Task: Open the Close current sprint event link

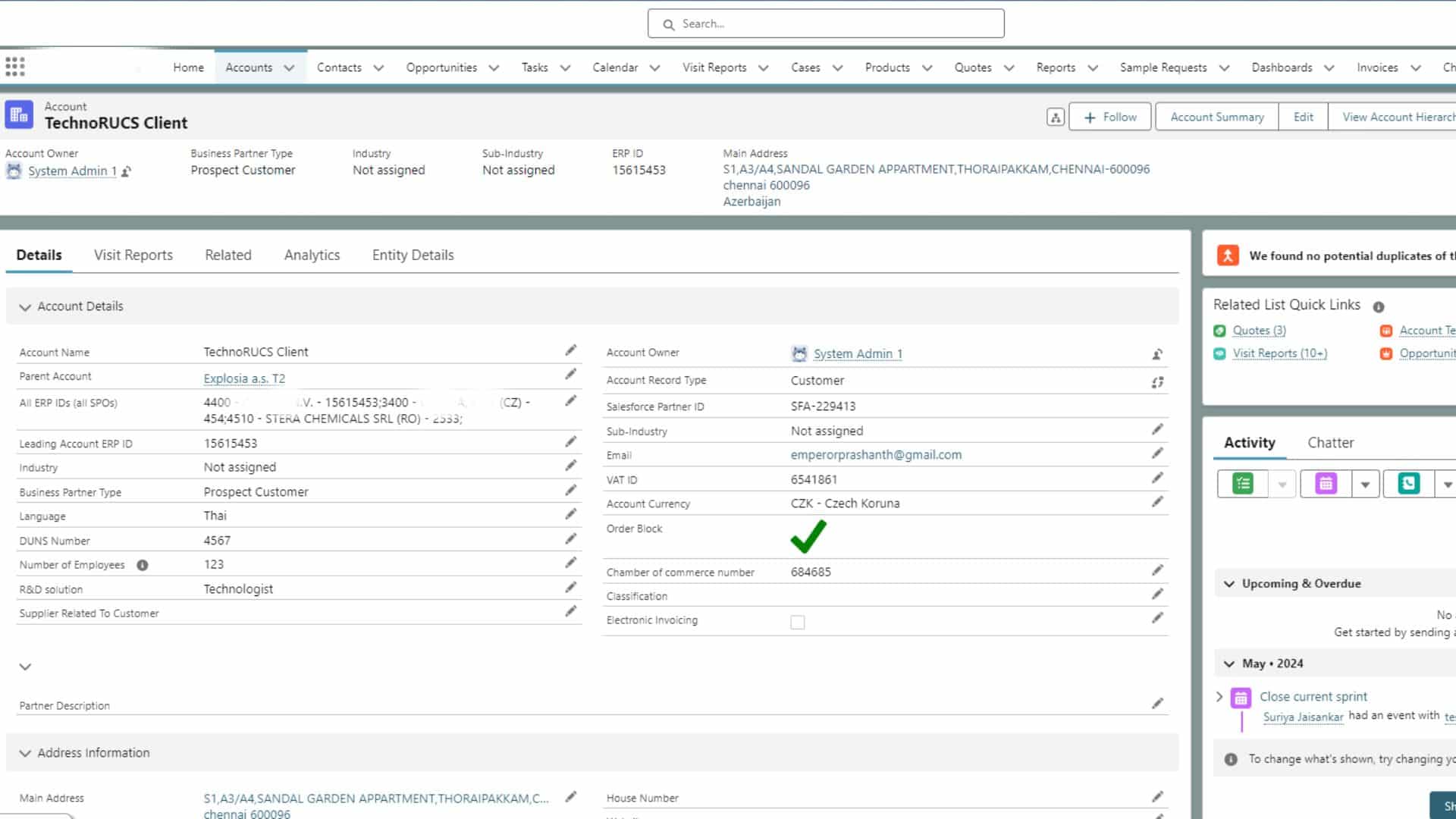Action: [x=1313, y=697]
